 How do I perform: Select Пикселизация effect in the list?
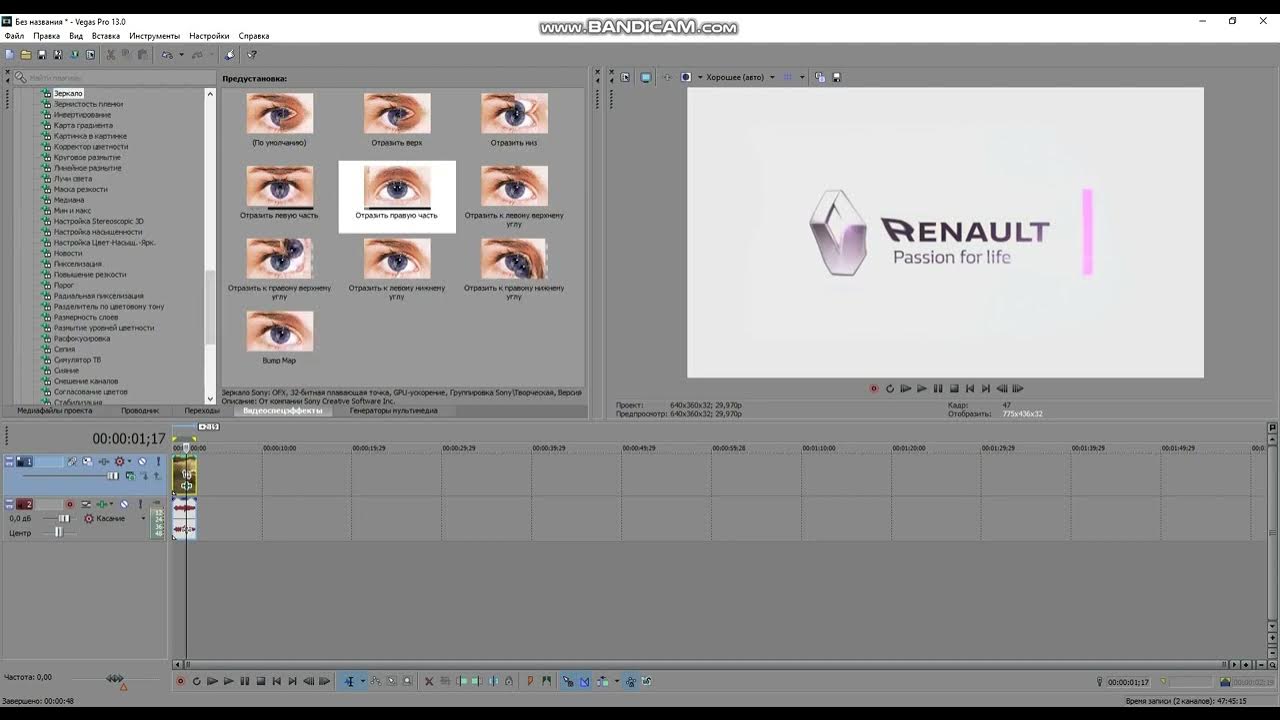coord(77,264)
